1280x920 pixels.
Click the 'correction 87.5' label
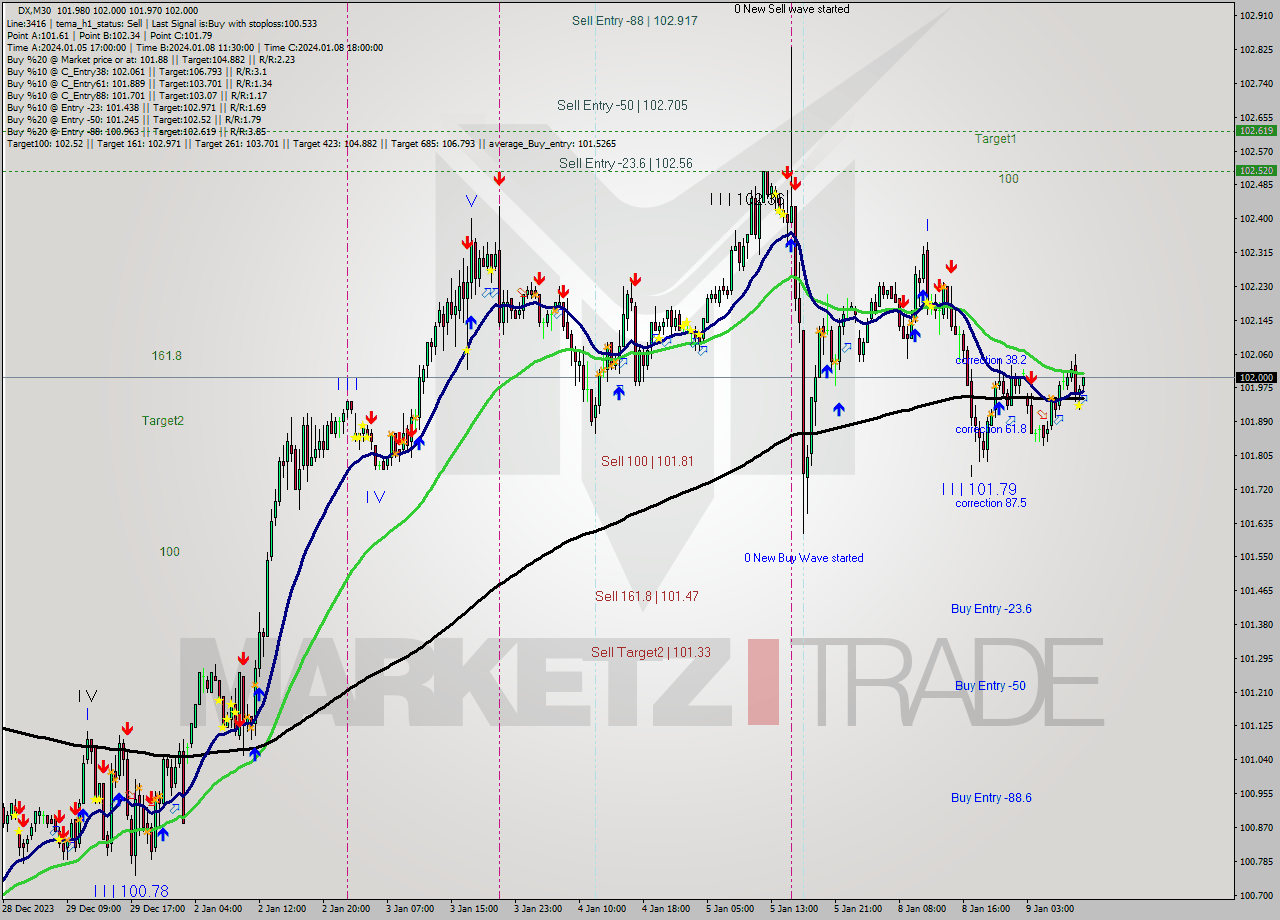(x=991, y=503)
